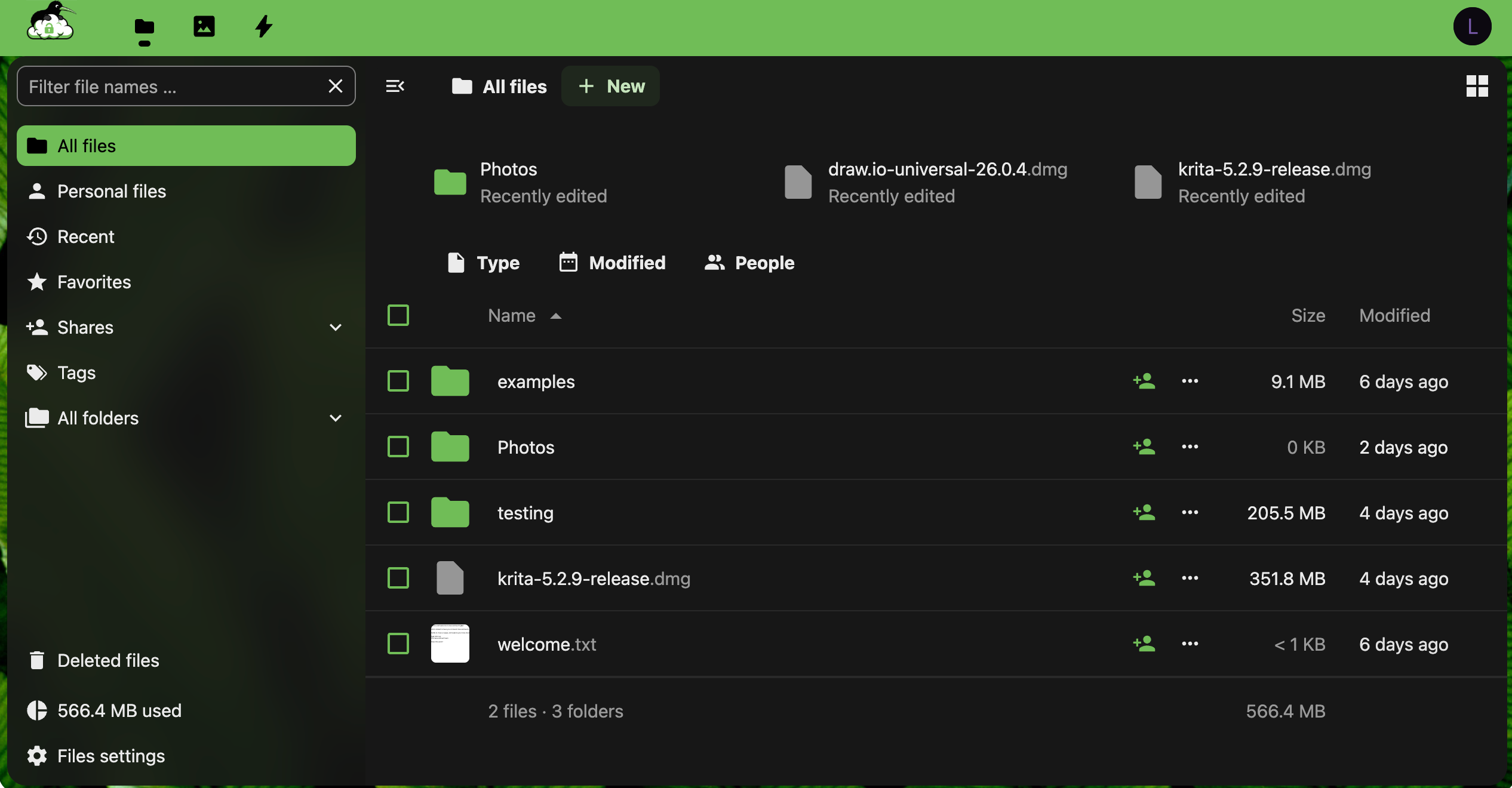Screen dimensions: 1512x788
Task: Switch to Personal files view
Action: 112,191
